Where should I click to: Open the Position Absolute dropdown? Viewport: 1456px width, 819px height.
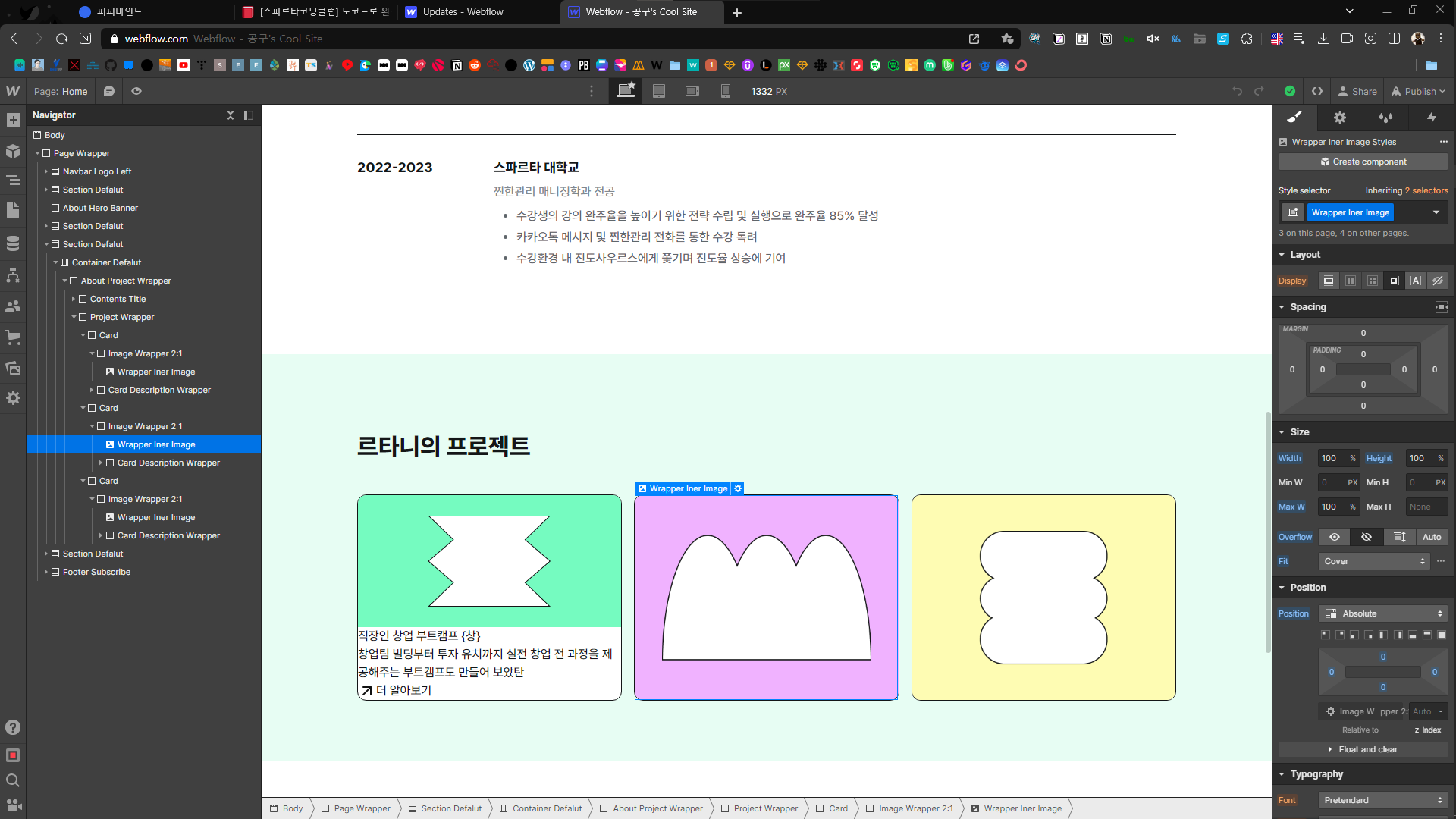pyautogui.click(x=1383, y=613)
